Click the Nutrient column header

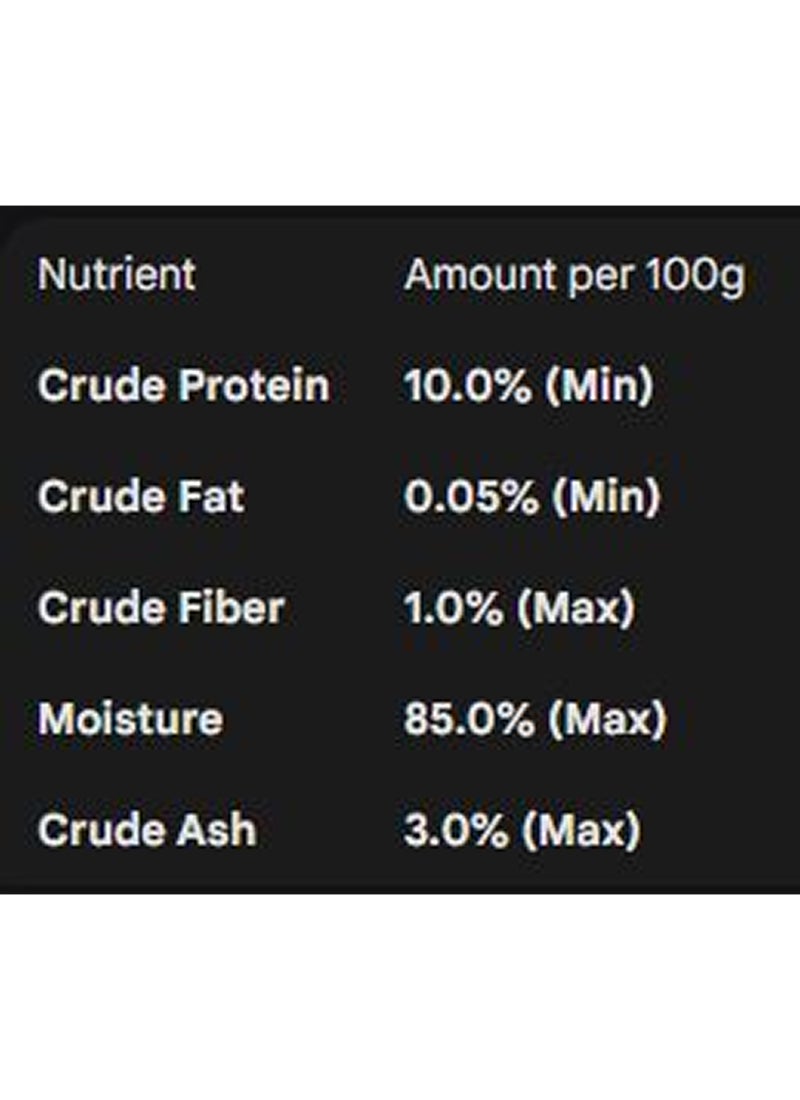tap(116, 274)
